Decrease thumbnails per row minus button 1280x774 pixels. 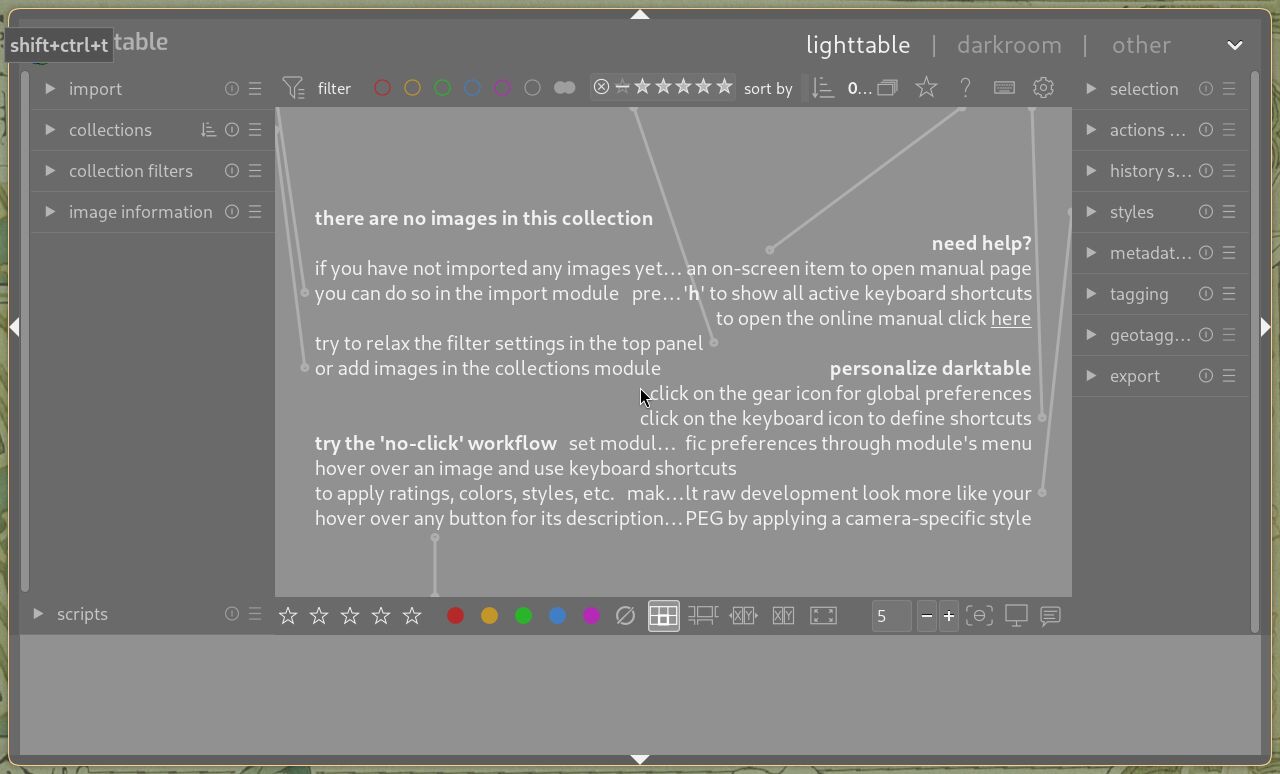[927, 616]
